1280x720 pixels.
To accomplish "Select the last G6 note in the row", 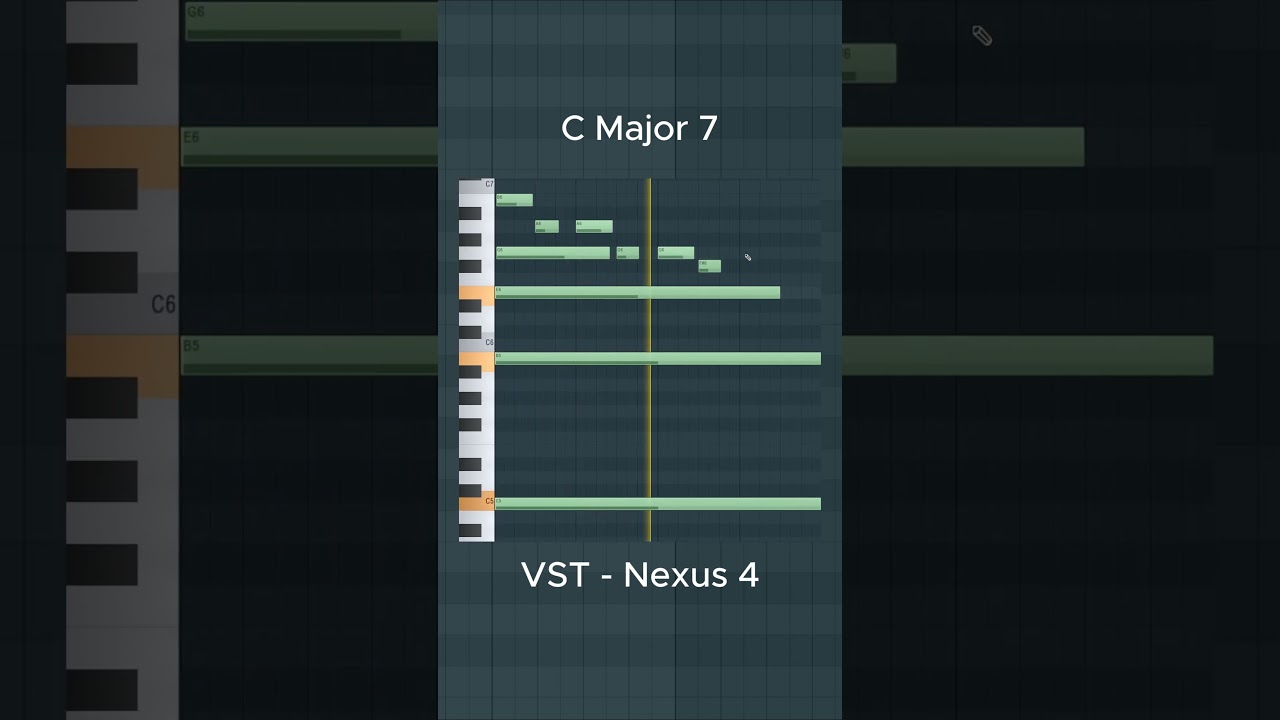I will (675, 253).
